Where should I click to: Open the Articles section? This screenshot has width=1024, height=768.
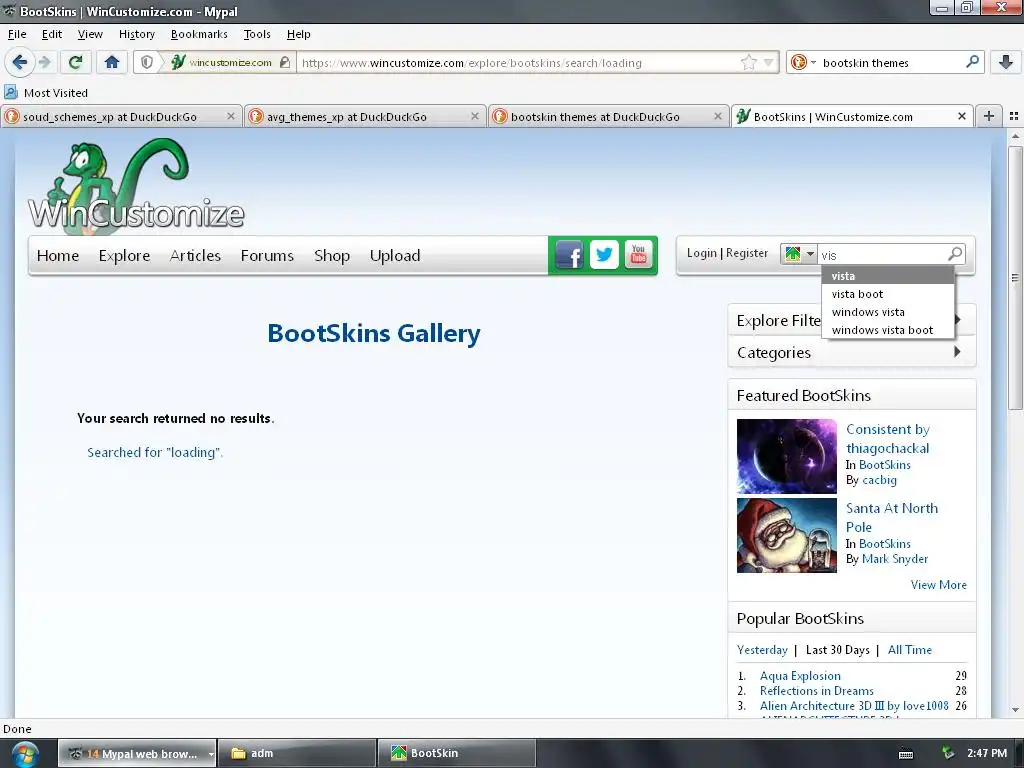coord(195,255)
